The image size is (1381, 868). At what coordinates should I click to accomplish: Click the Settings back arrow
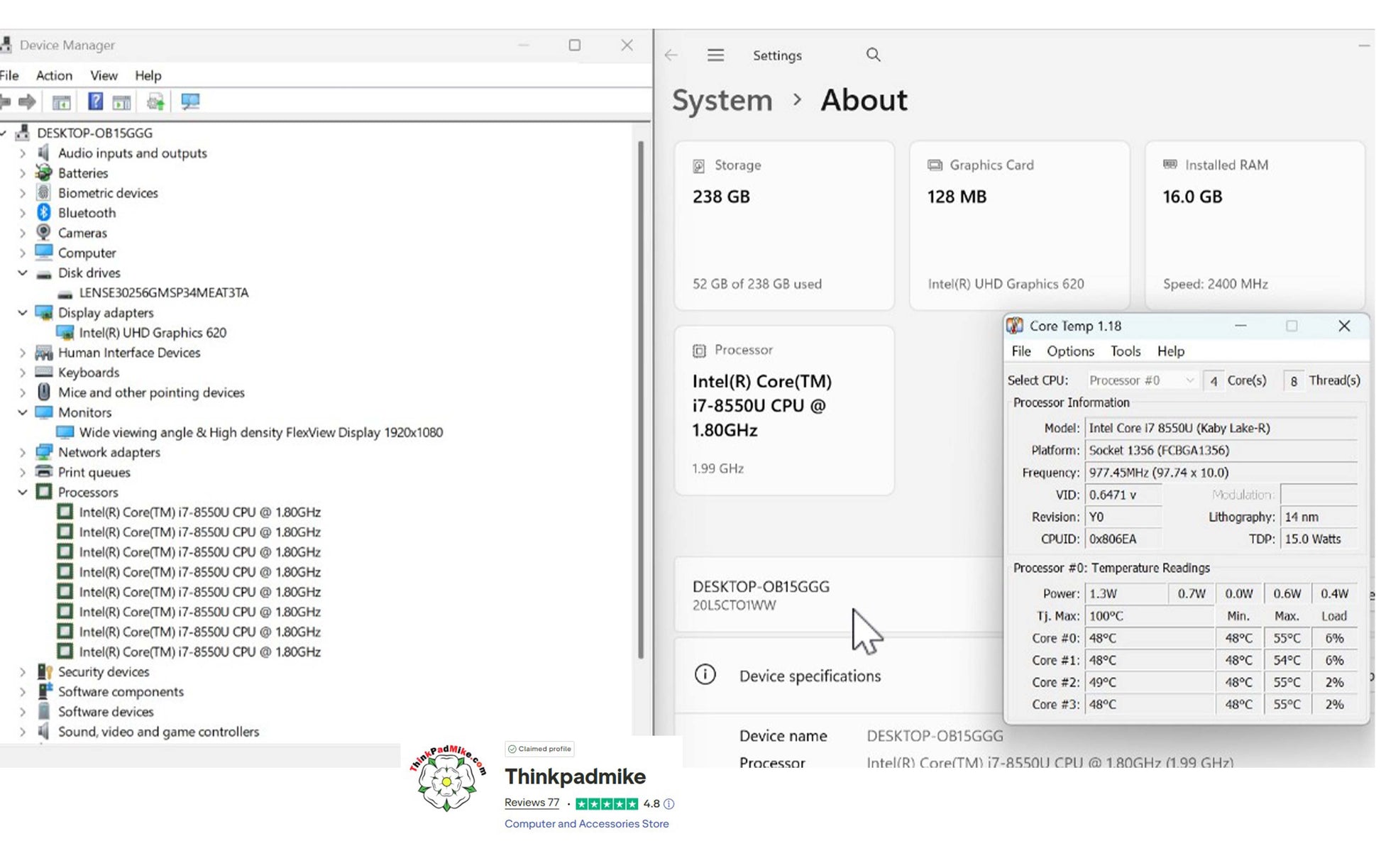point(671,55)
